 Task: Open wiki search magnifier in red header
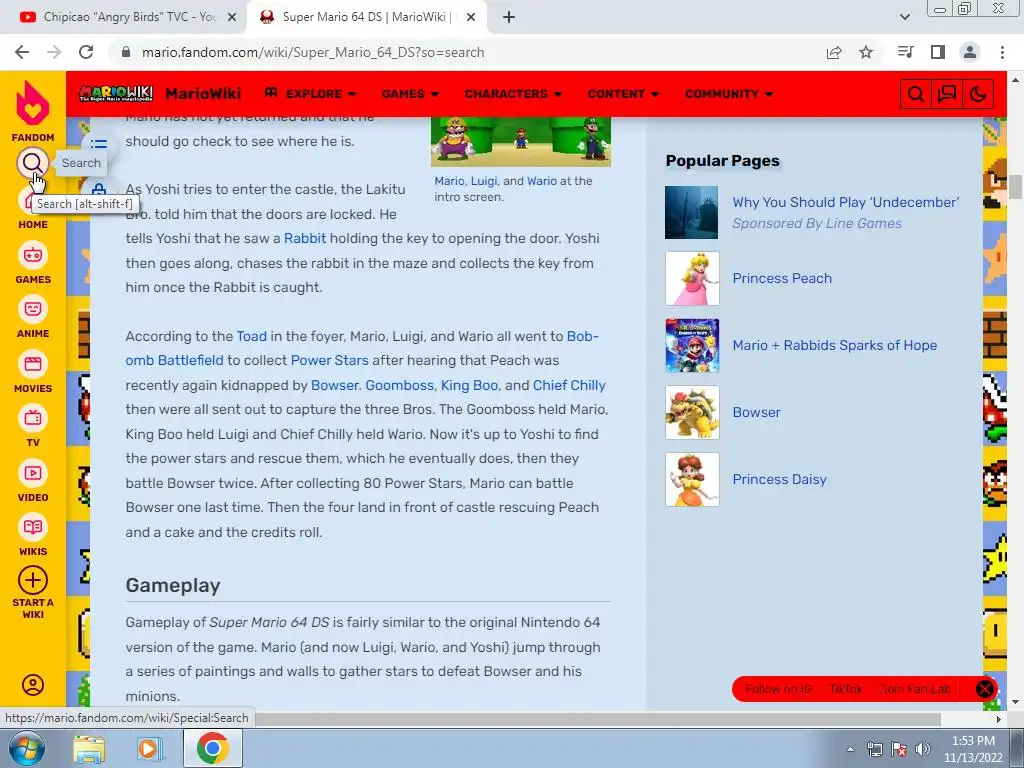[916, 94]
